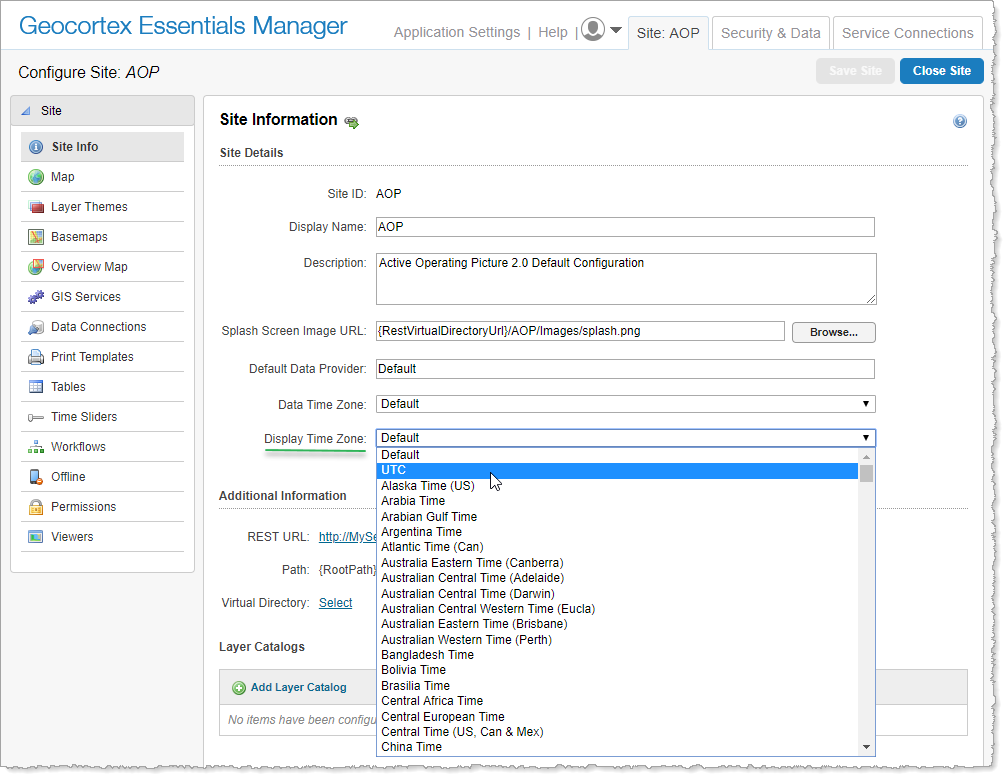The height and width of the screenshot is (774, 1003).
Task: Choose China Time option
Action: click(x=617, y=747)
